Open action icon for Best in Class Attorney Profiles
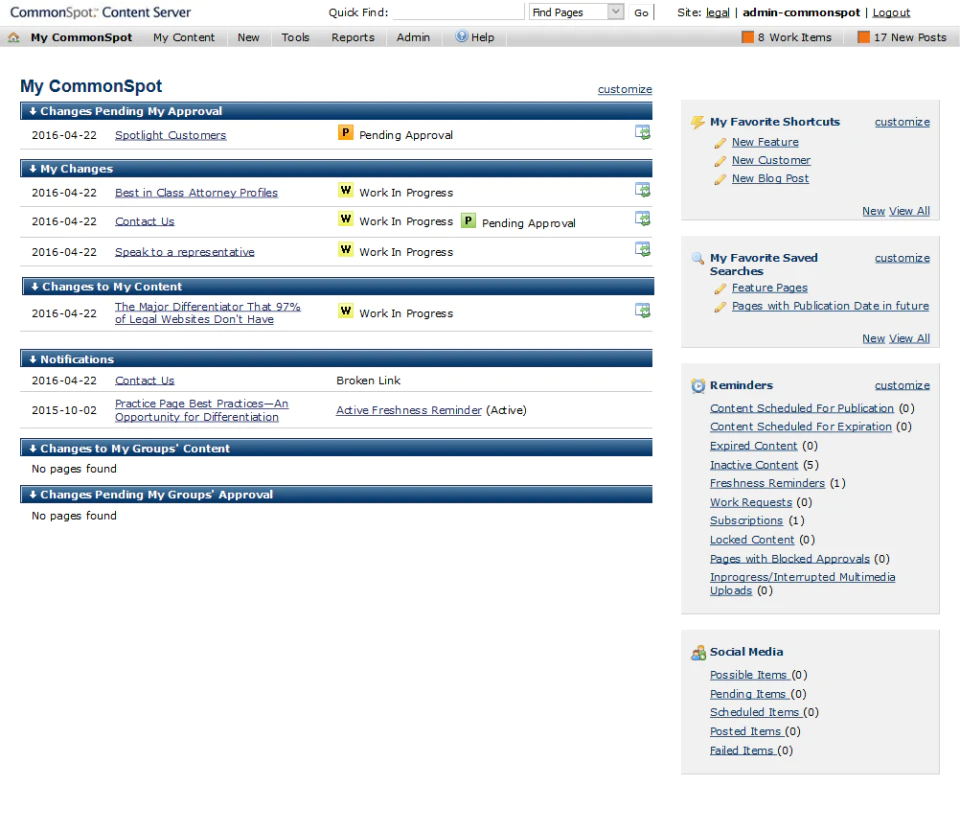This screenshot has height=831, width=960. click(x=642, y=190)
